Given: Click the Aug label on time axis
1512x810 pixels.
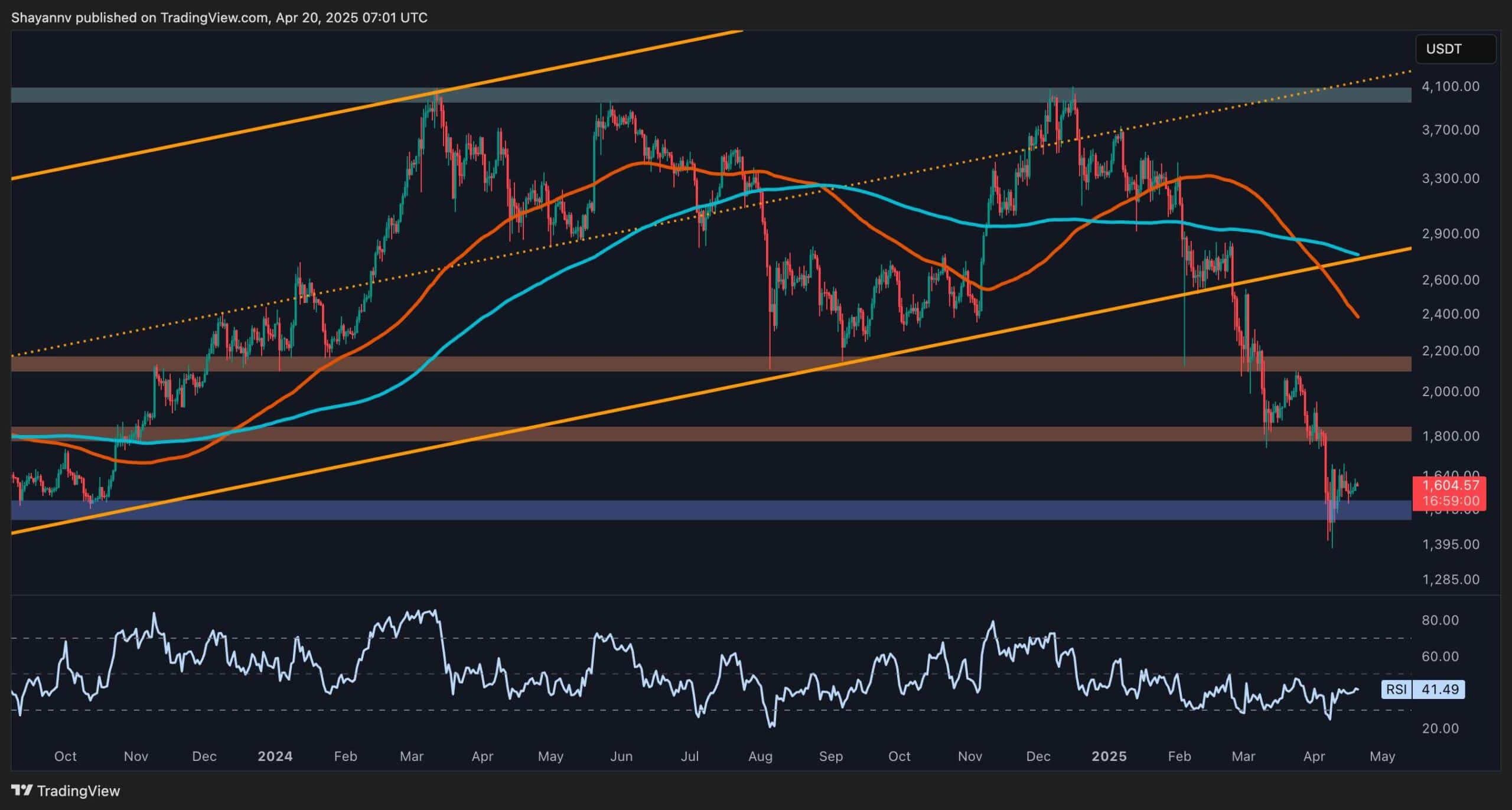Looking at the screenshot, I should coord(760,756).
